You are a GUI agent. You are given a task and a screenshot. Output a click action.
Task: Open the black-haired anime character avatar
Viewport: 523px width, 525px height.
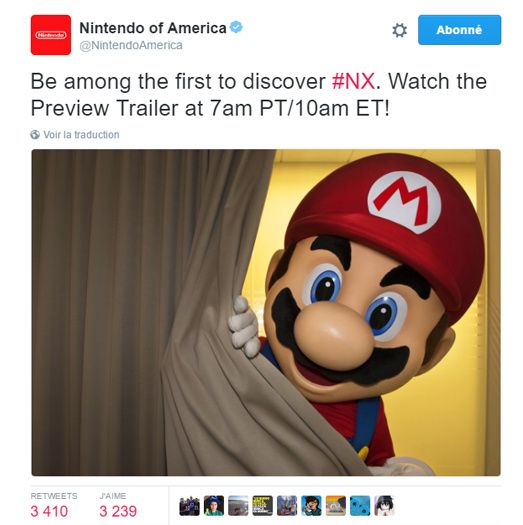tap(384, 506)
